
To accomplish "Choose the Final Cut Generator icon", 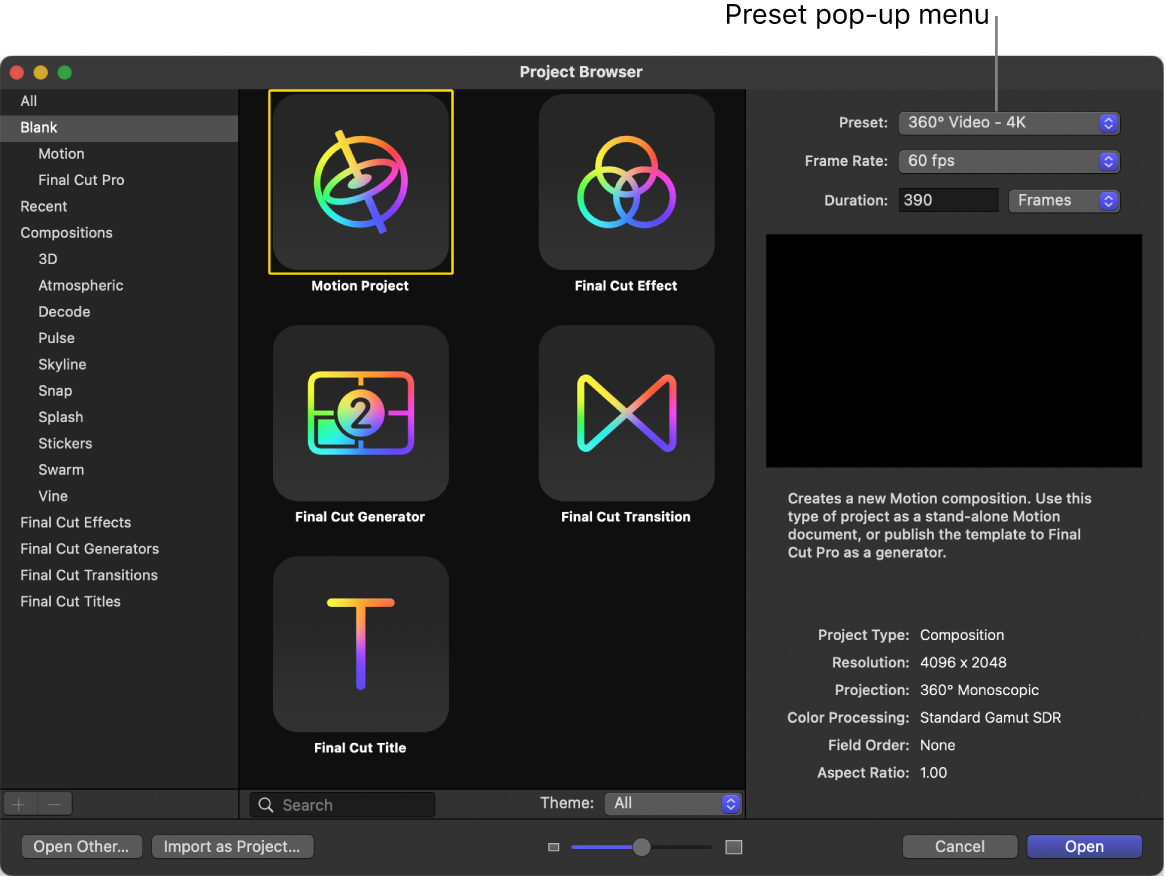I will (x=360, y=413).
